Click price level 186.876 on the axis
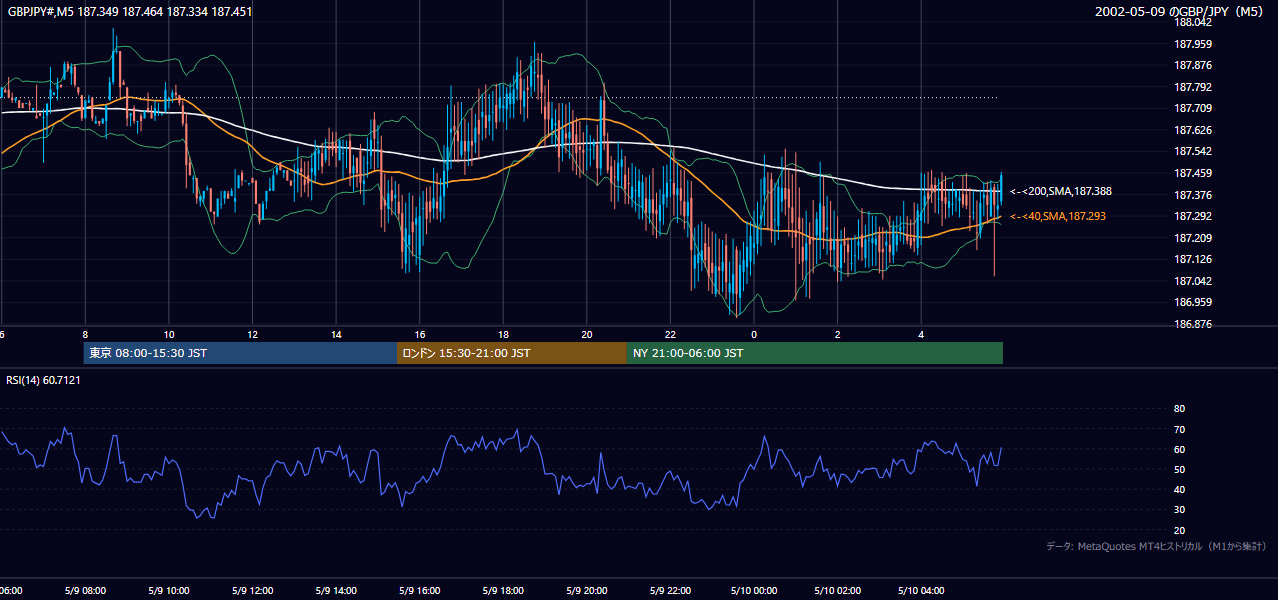The width and height of the screenshot is (1278, 600). pyautogui.click(x=1192, y=324)
